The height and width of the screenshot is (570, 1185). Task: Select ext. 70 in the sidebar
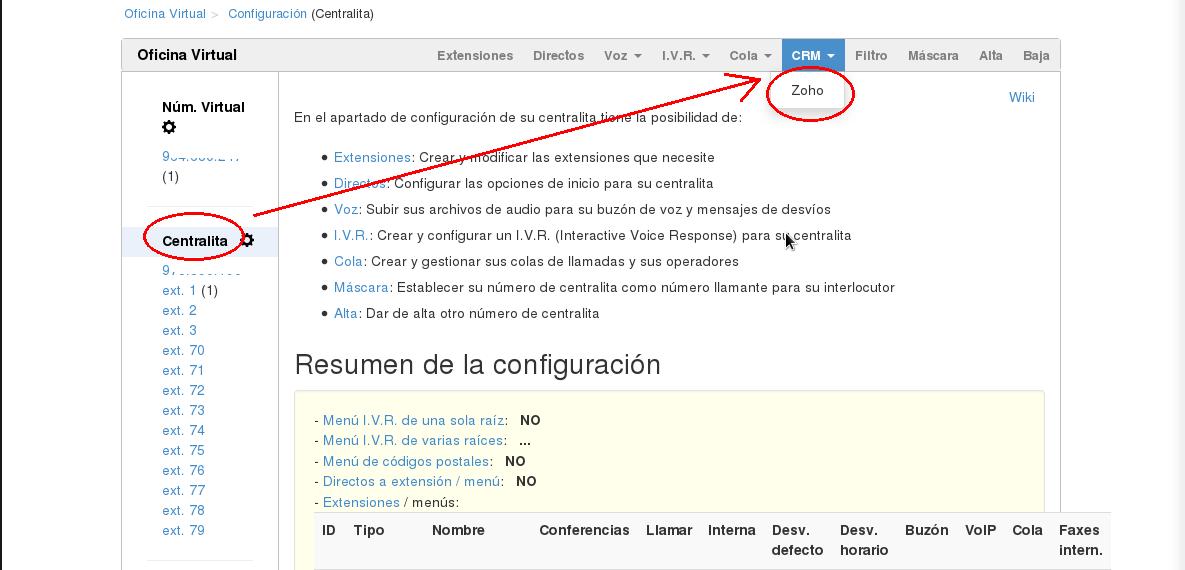click(183, 350)
